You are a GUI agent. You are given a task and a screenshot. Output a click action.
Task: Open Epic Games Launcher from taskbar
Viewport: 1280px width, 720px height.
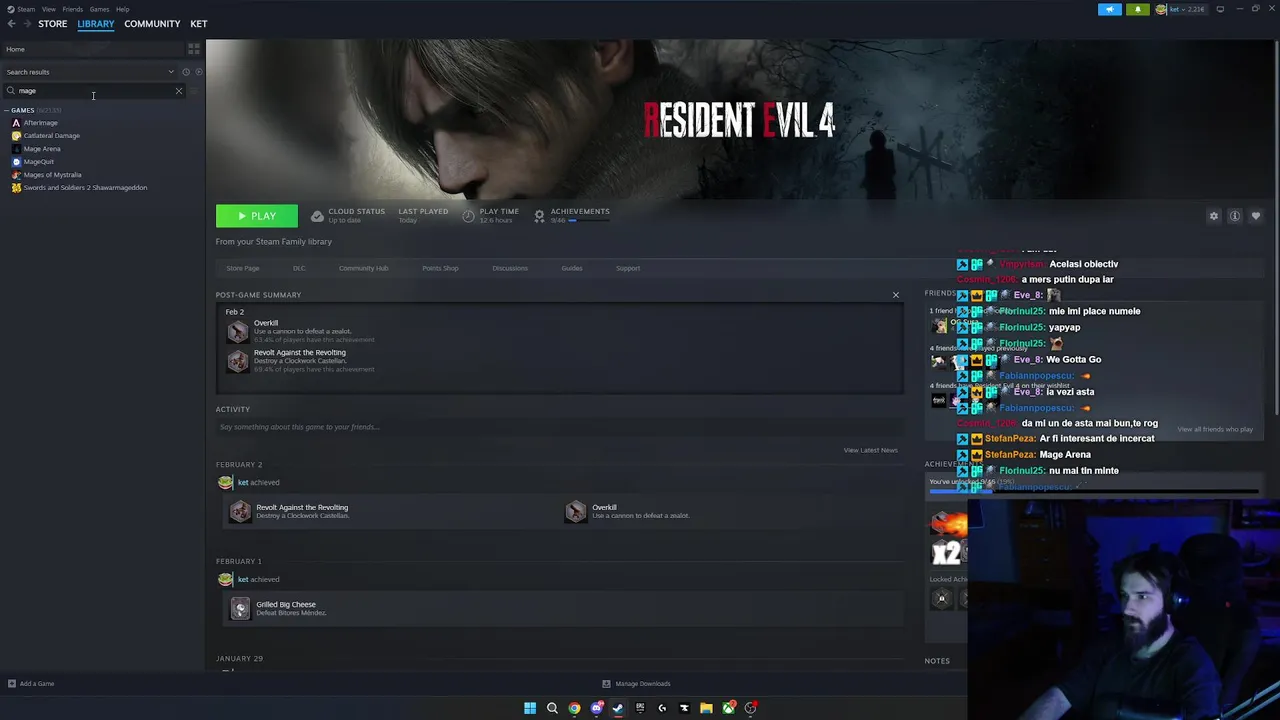coord(640,708)
